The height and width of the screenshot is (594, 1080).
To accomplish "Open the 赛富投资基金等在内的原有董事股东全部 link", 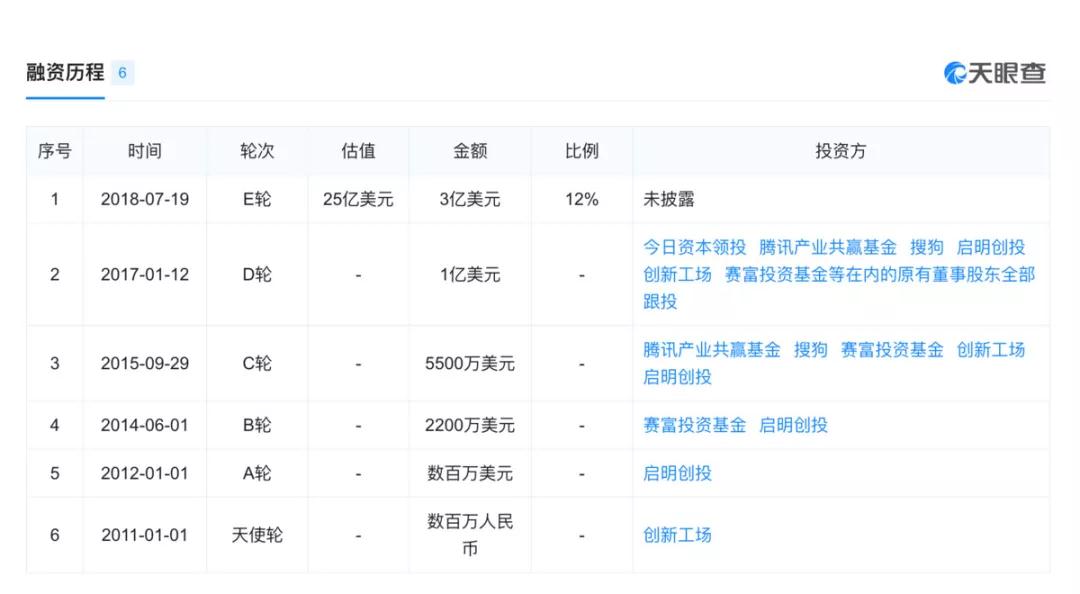I will [x=879, y=274].
